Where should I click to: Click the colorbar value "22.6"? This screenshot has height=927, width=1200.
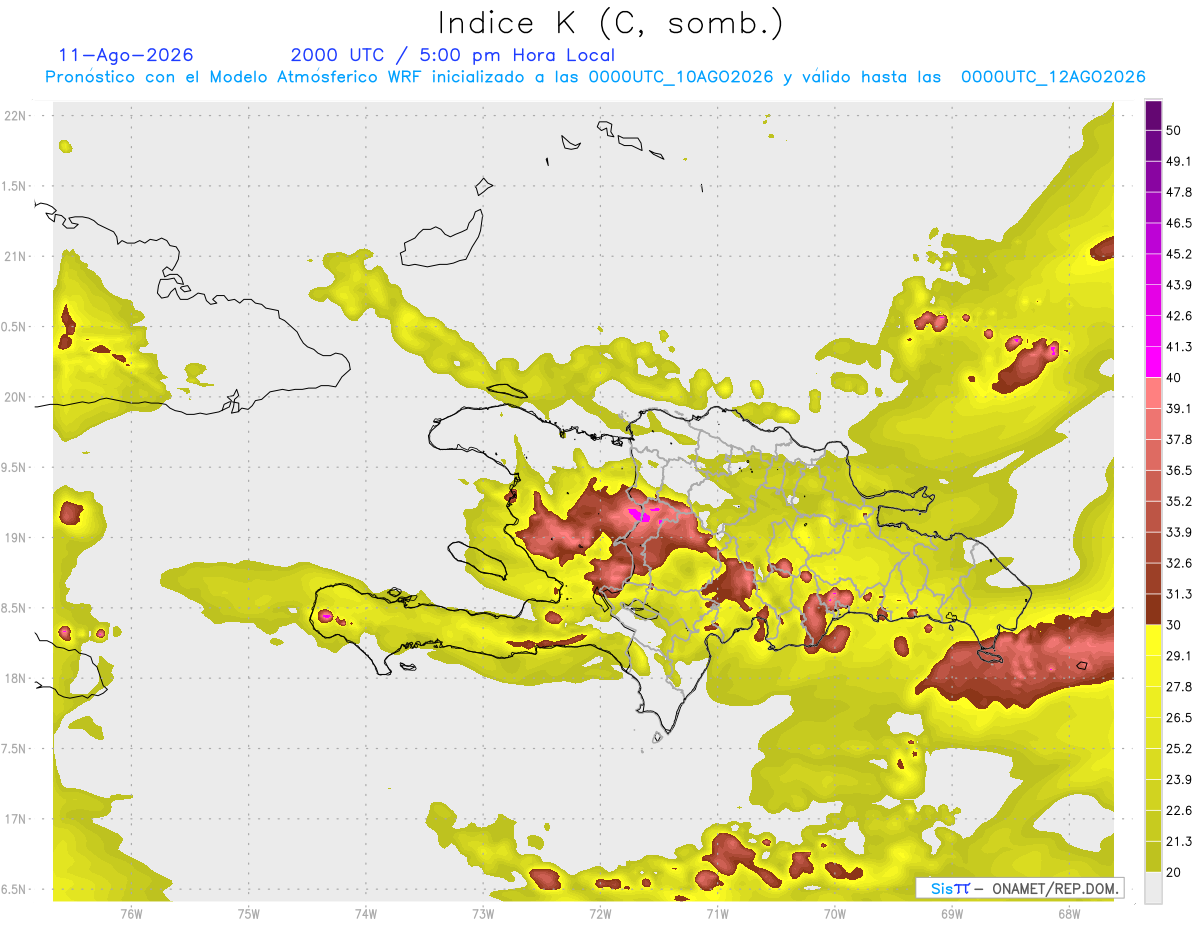pos(1179,811)
